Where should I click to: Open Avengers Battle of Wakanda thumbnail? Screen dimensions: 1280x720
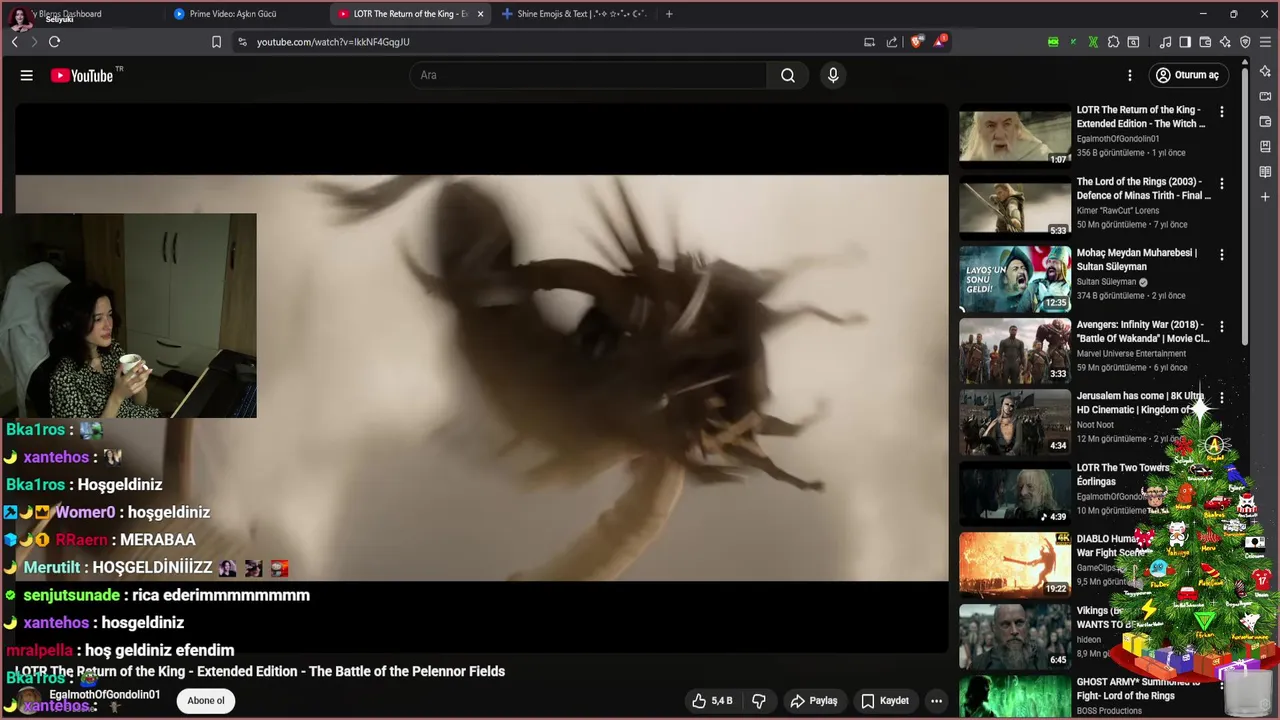(x=1015, y=350)
